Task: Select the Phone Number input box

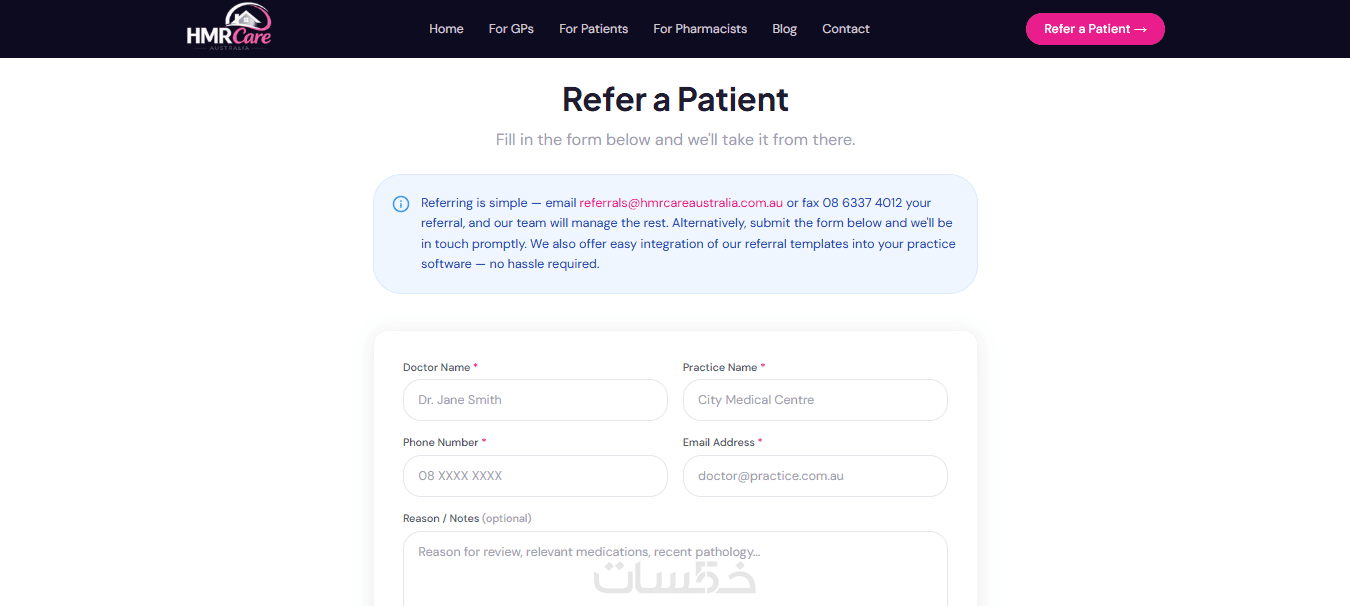Action: [535, 476]
